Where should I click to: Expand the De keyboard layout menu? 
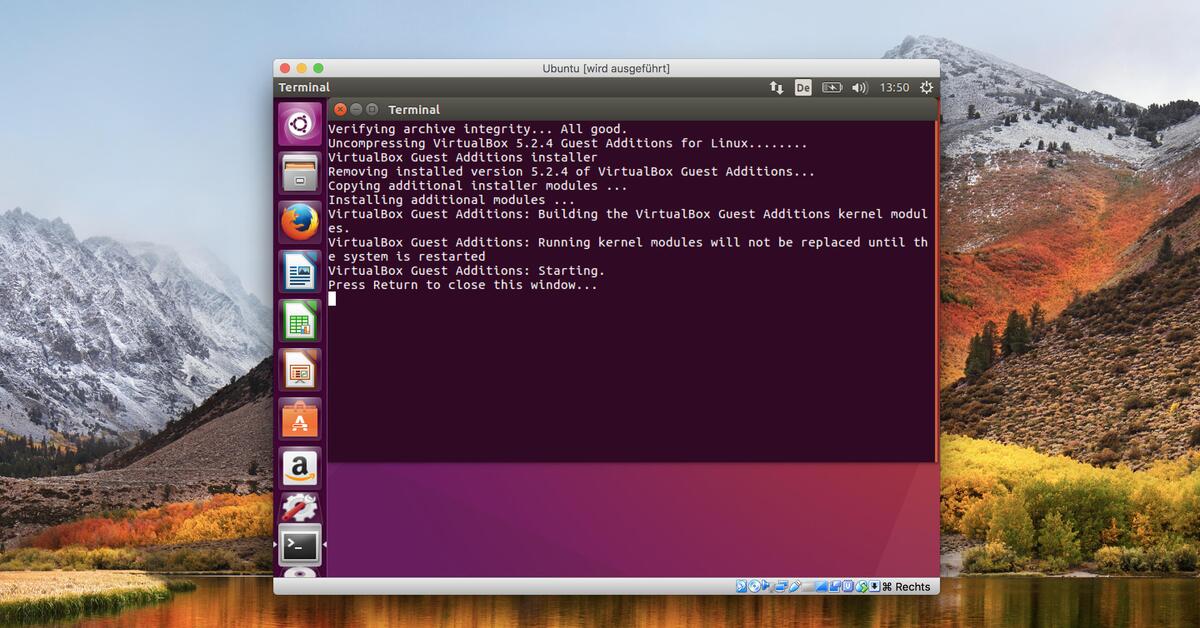click(x=803, y=88)
